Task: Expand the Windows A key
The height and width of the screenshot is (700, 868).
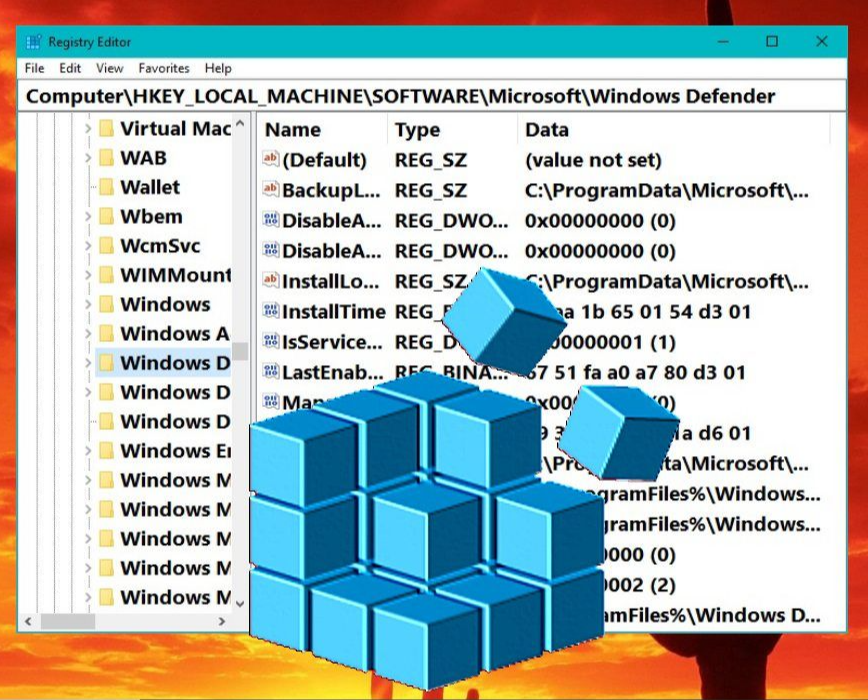Action: pyautogui.click(x=88, y=334)
